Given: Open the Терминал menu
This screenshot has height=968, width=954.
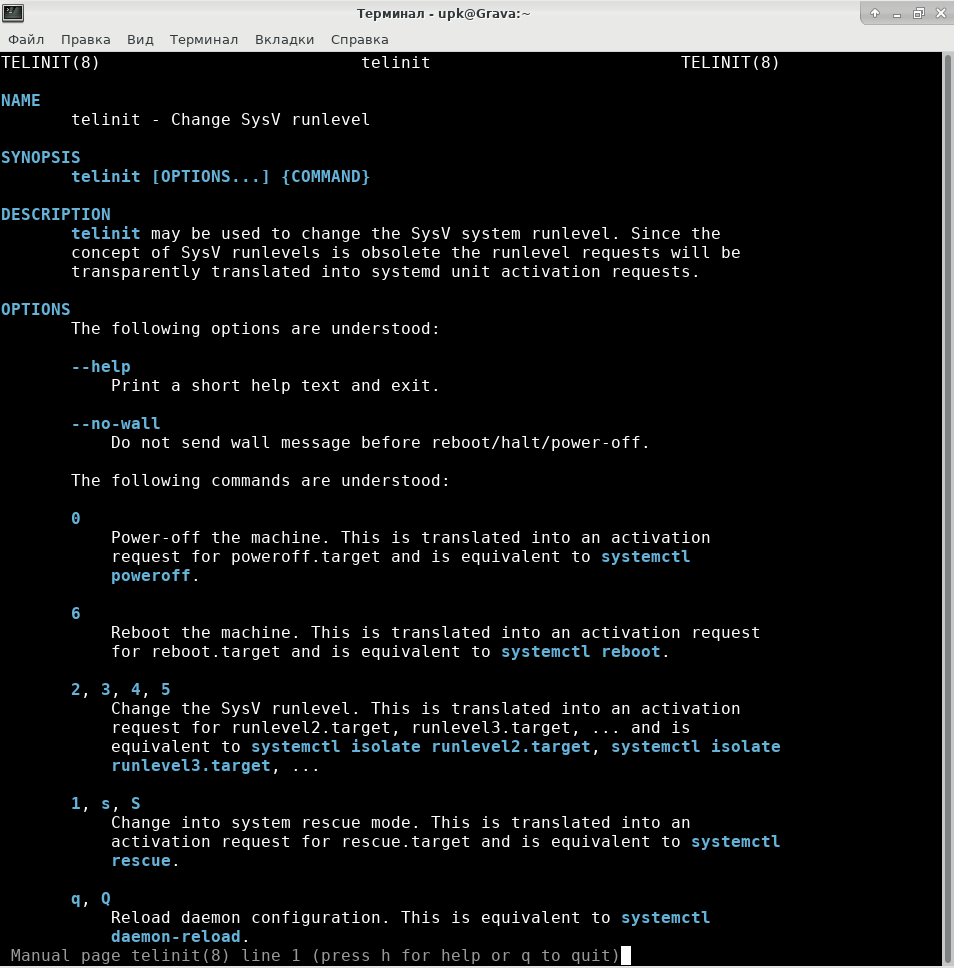Looking at the screenshot, I should 204,40.
